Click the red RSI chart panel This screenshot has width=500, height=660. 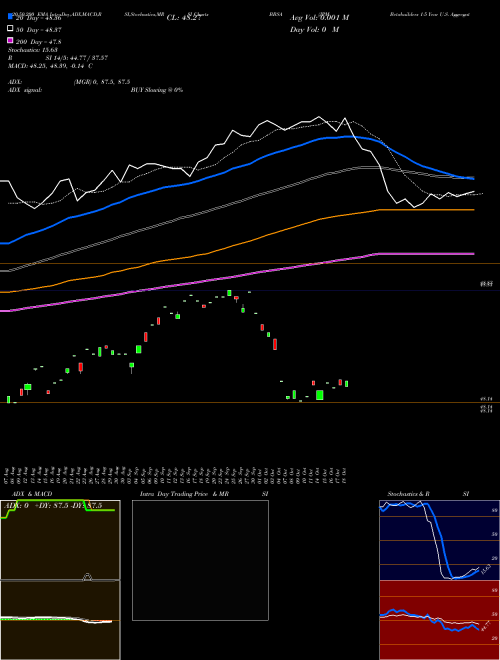click(439, 620)
